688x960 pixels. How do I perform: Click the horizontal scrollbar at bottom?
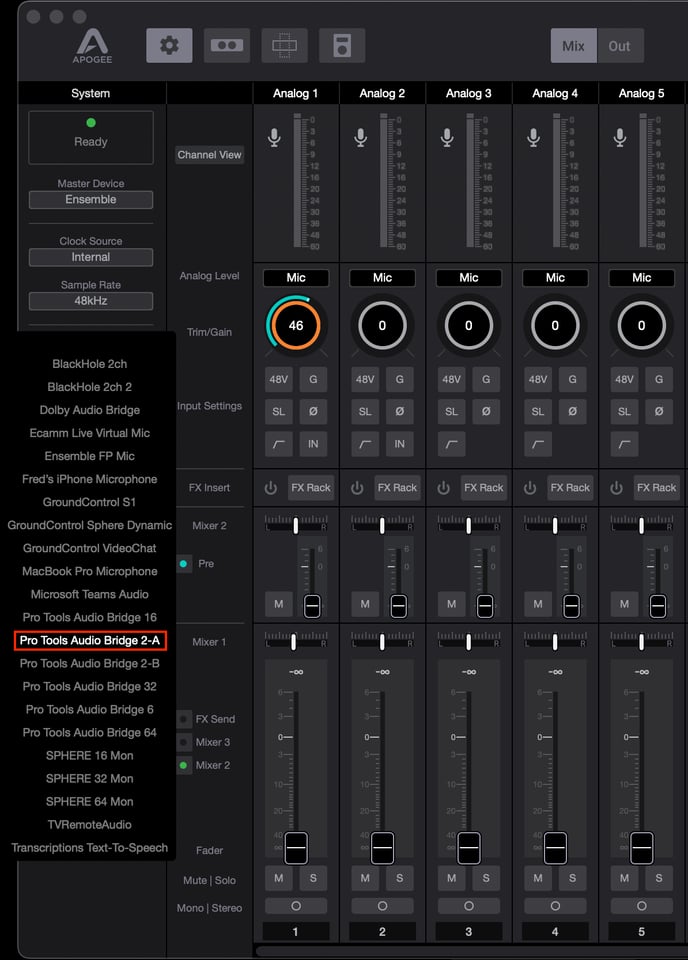pos(471,951)
